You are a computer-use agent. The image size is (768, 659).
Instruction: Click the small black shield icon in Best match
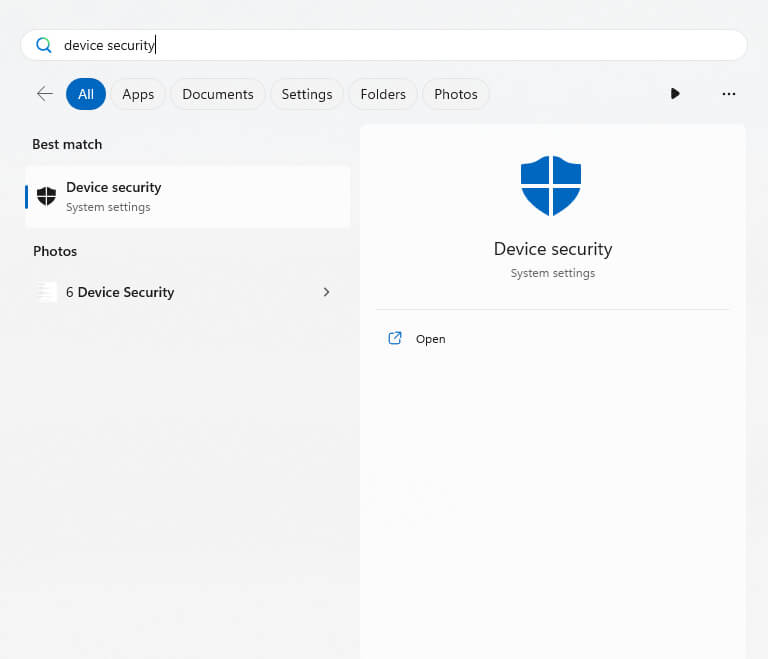[46, 196]
